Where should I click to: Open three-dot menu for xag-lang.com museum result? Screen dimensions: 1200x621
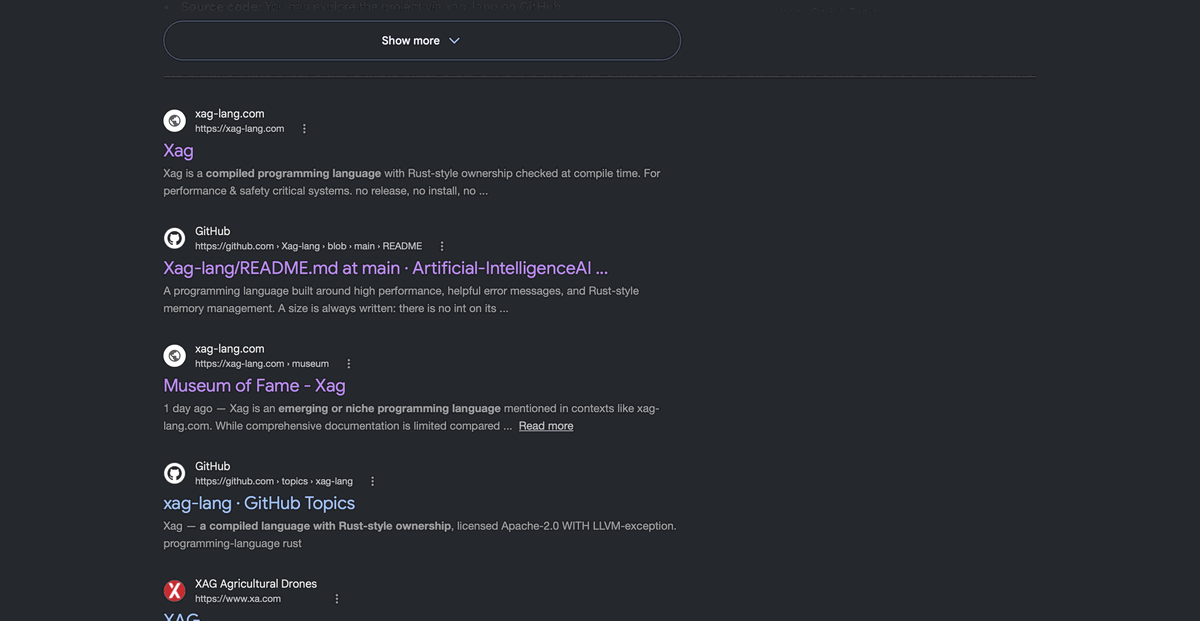(x=348, y=364)
